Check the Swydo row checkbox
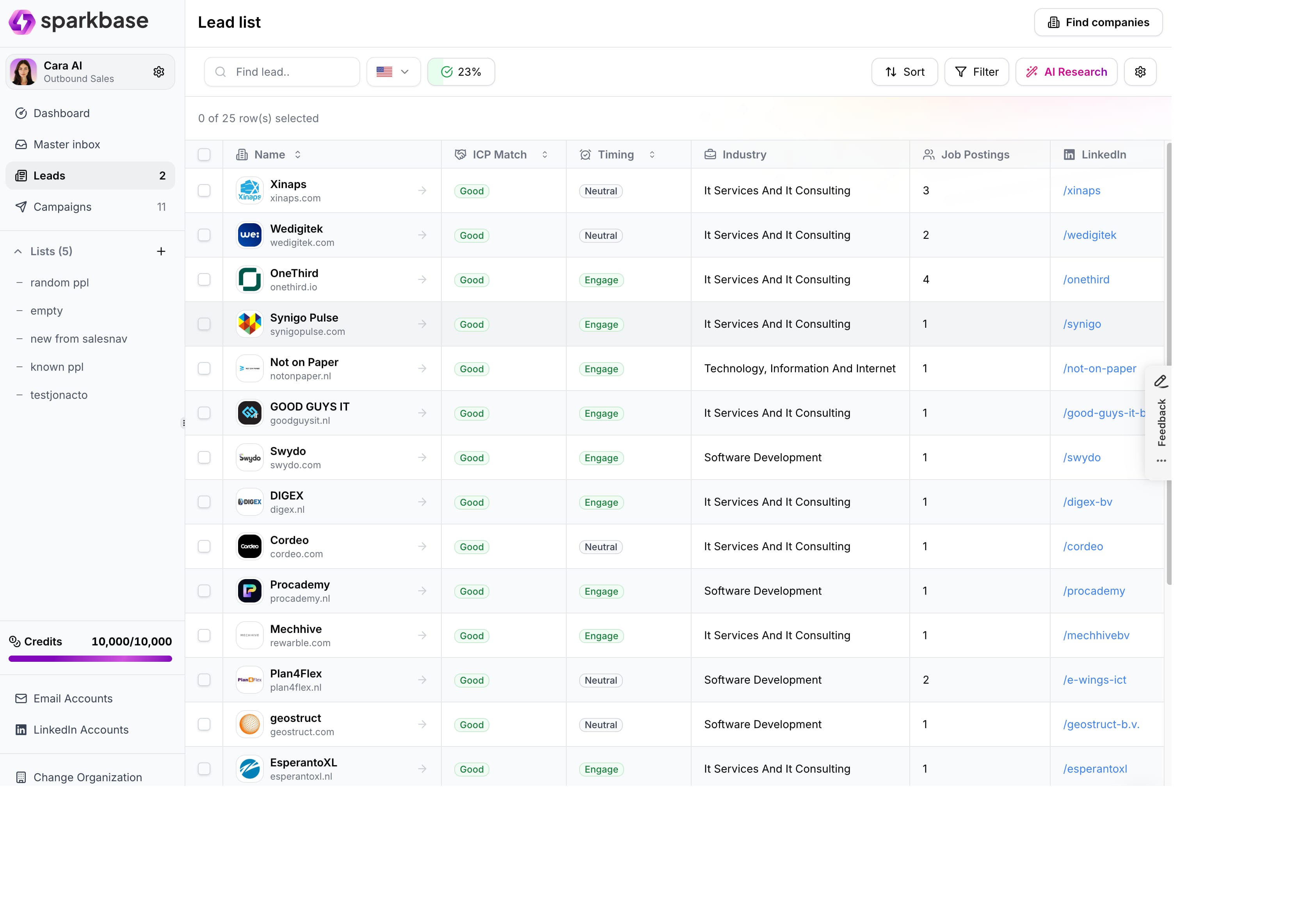The width and height of the screenshot is (1316, 901). (205, 458)
